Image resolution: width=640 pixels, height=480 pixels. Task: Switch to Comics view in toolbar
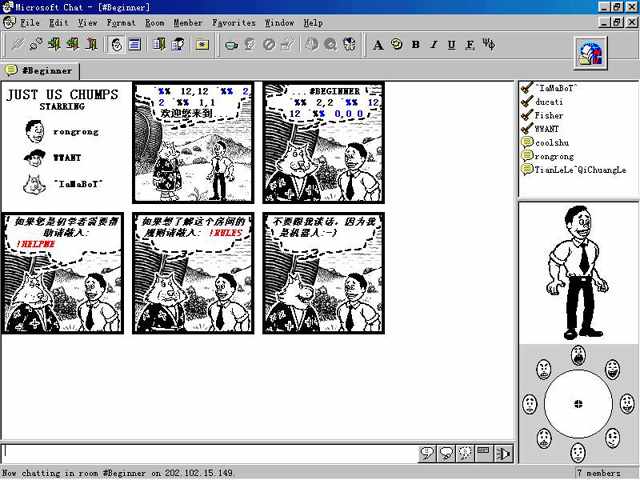click(x=117, y=44)
